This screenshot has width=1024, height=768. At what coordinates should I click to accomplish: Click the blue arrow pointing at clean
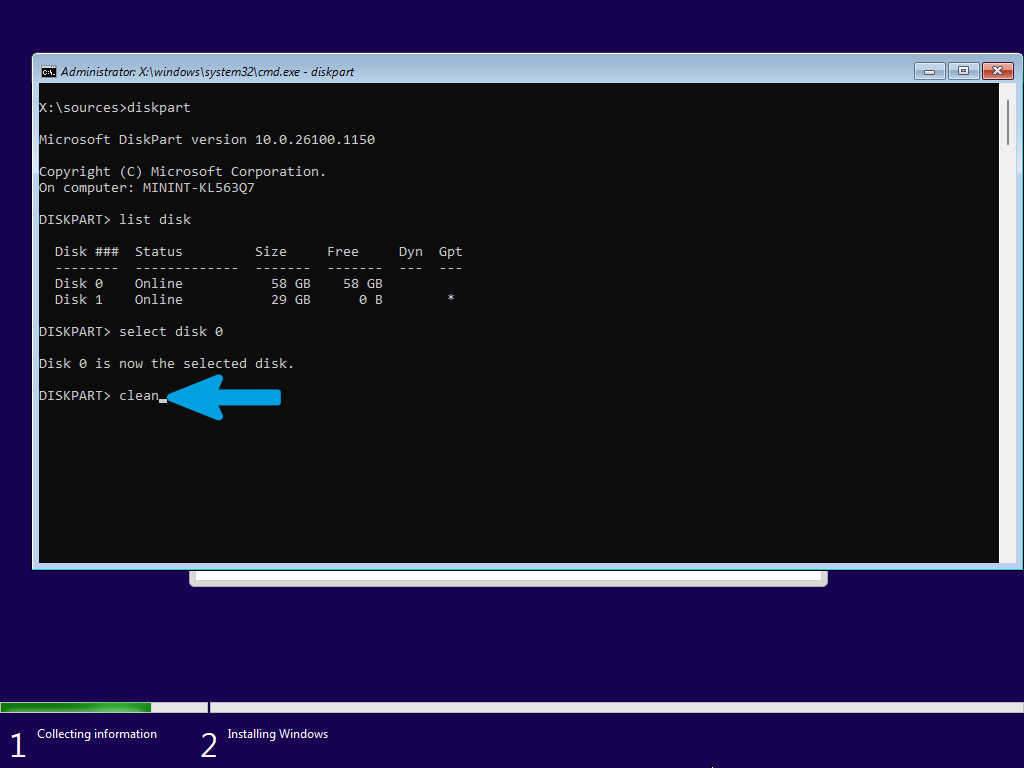coord(224,397)
